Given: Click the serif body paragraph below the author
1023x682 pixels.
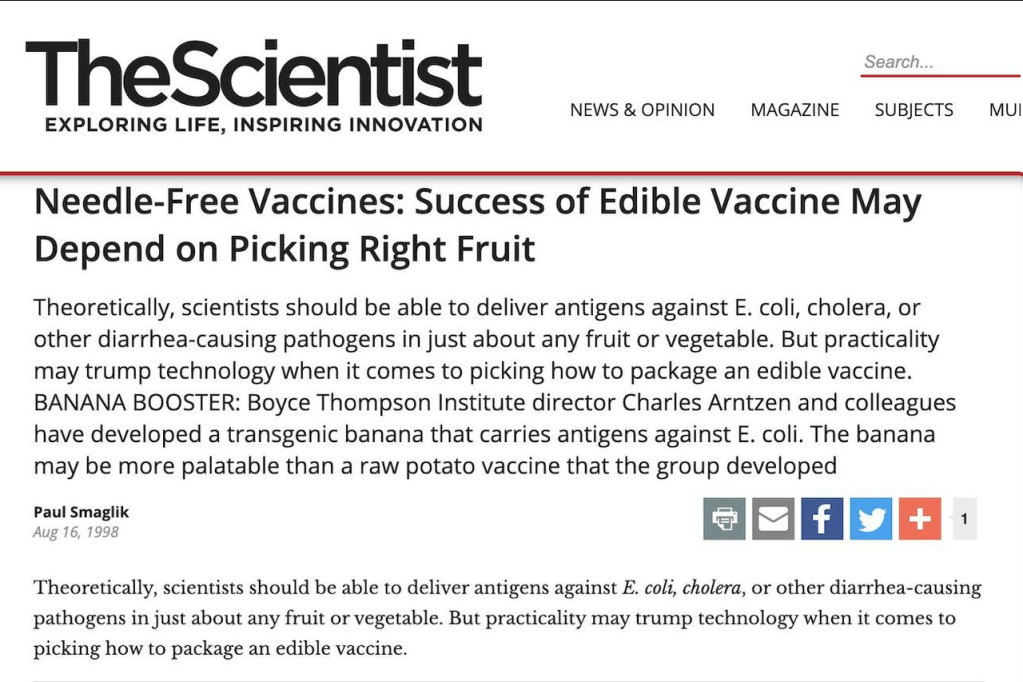Looking at the screenshot, I should pyautogui.click(x=506, y=617).
